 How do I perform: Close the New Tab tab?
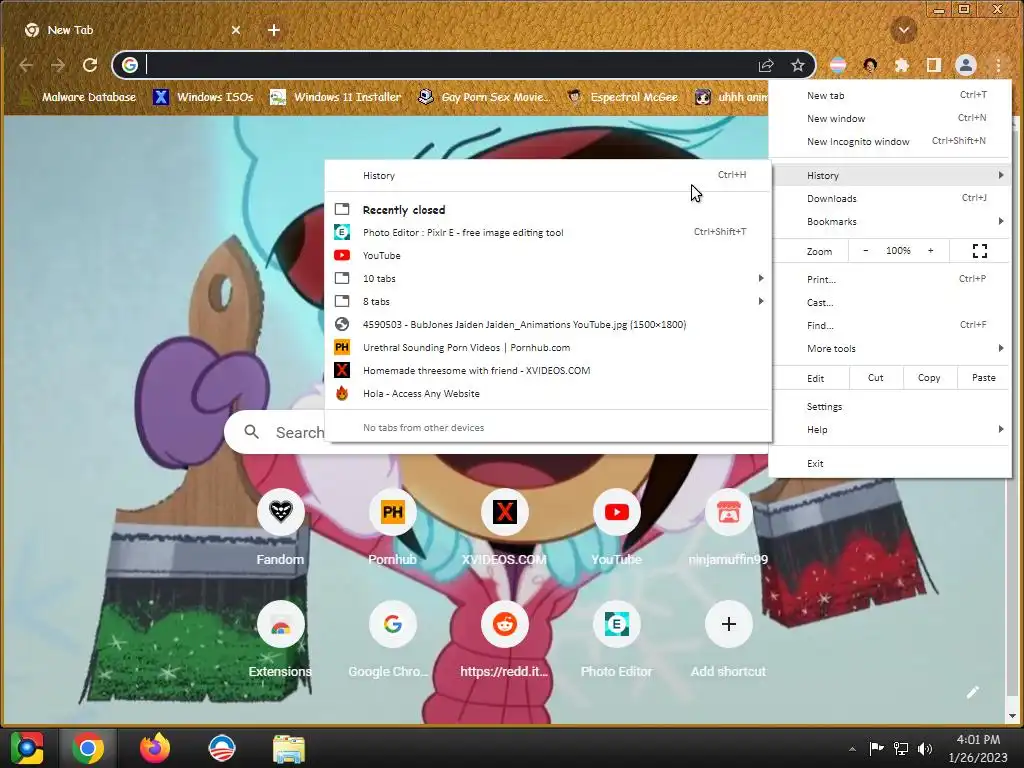point(236,30)
